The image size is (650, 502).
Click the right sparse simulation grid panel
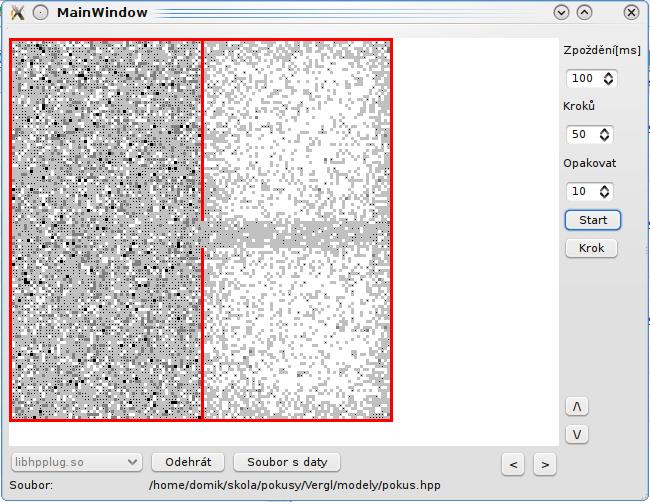point(297,230)
